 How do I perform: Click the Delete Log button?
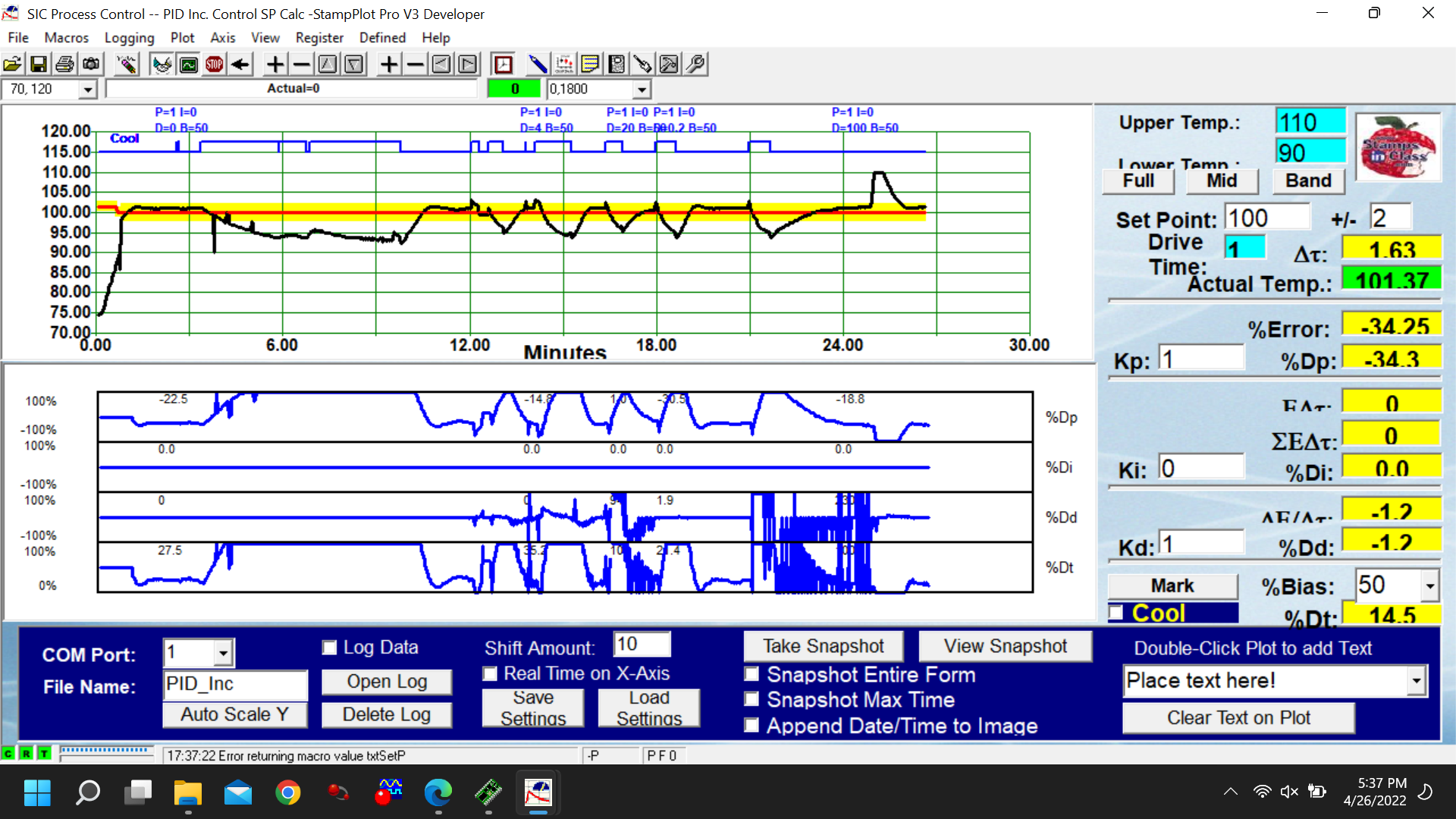pyautogui.click(x=387, y=714)
